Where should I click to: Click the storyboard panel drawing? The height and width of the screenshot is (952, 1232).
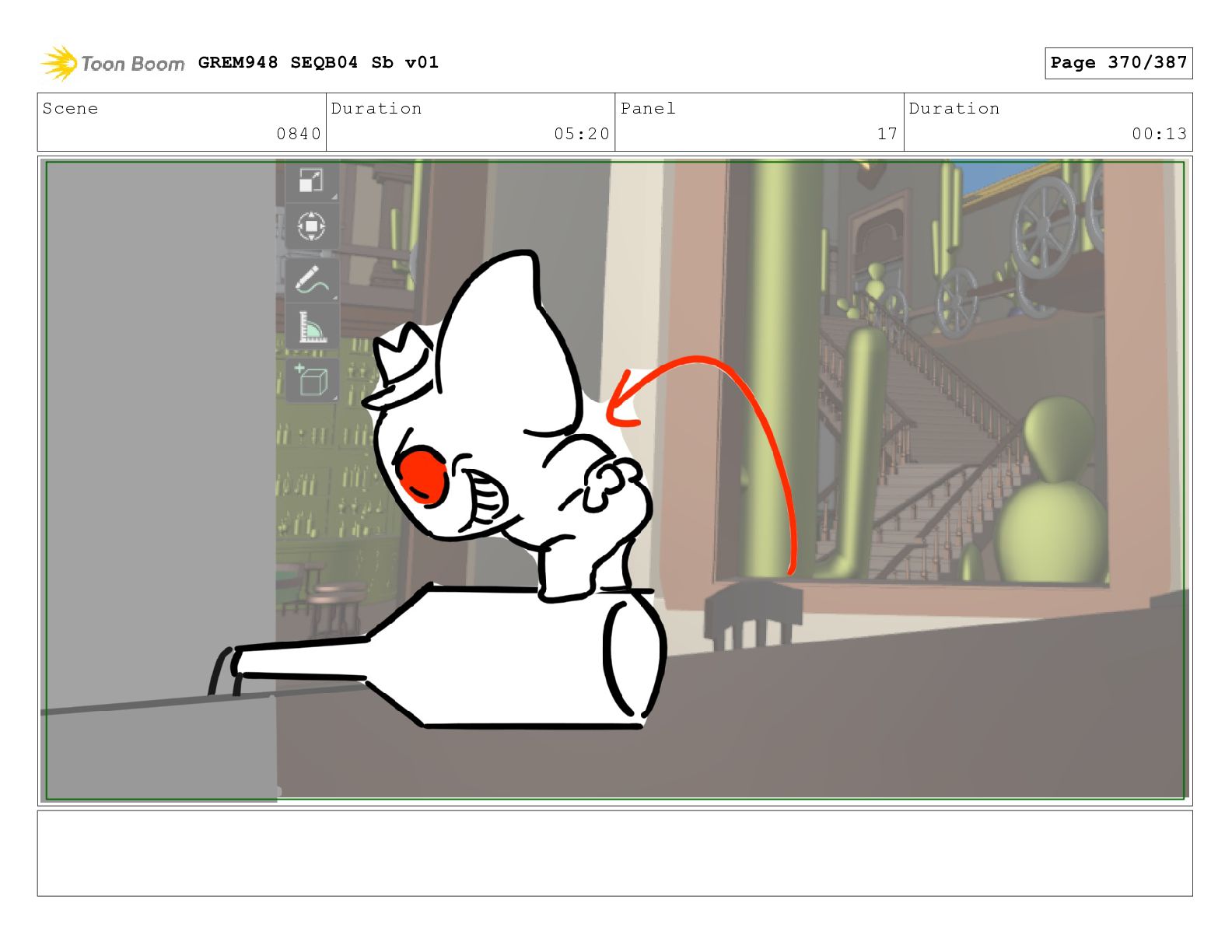[614, 481]
